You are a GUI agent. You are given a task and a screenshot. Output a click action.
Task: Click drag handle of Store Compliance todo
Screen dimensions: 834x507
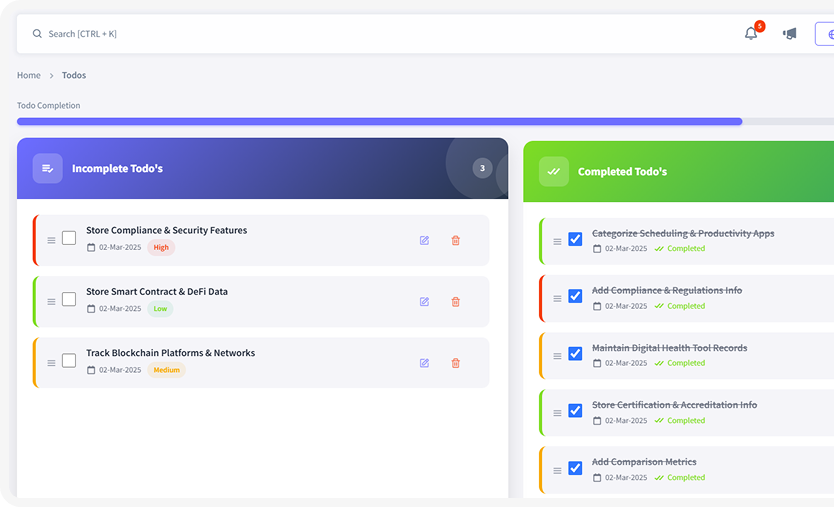tap(52, 240)
